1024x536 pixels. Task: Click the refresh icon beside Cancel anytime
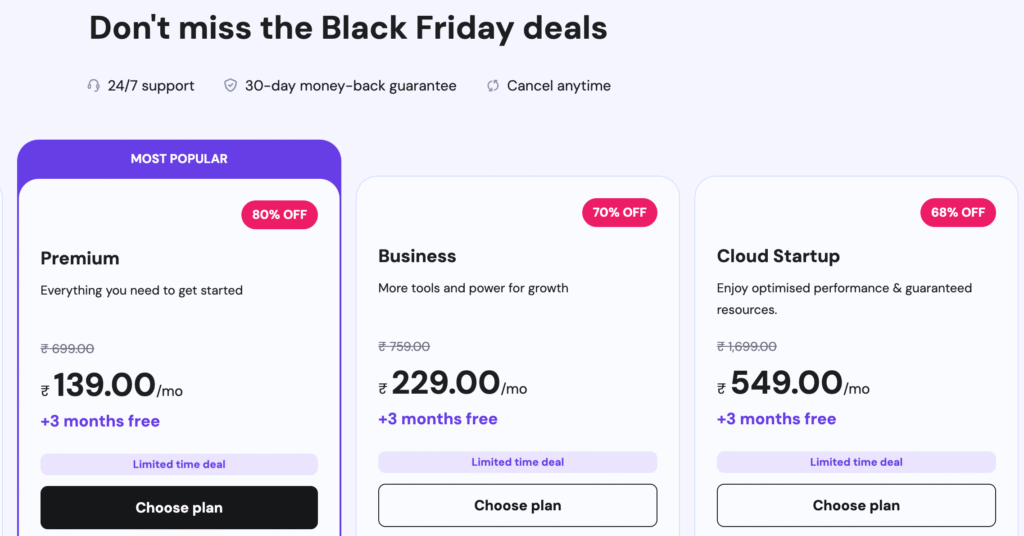click(493, 86)
